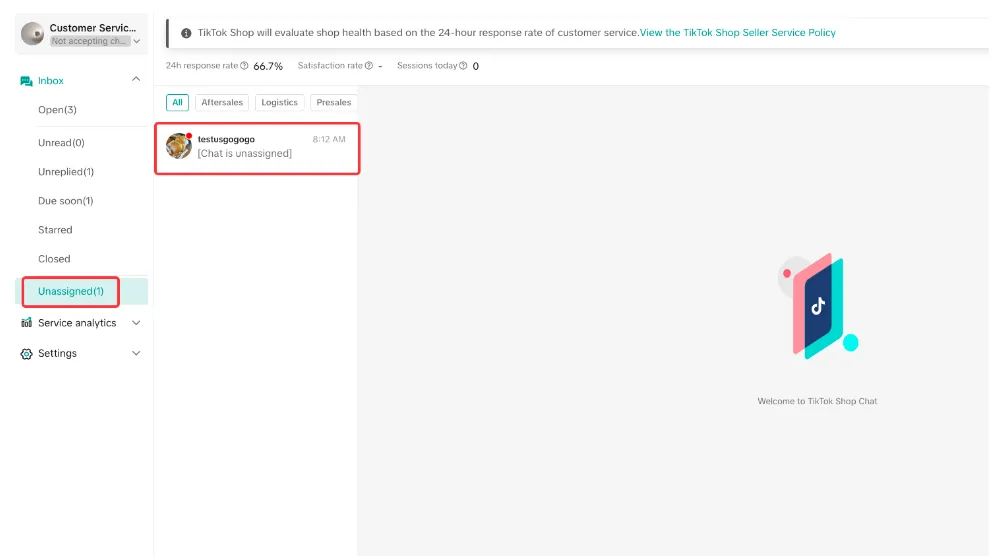Collapse the Inbox section chevron

[x=136, y=79]
